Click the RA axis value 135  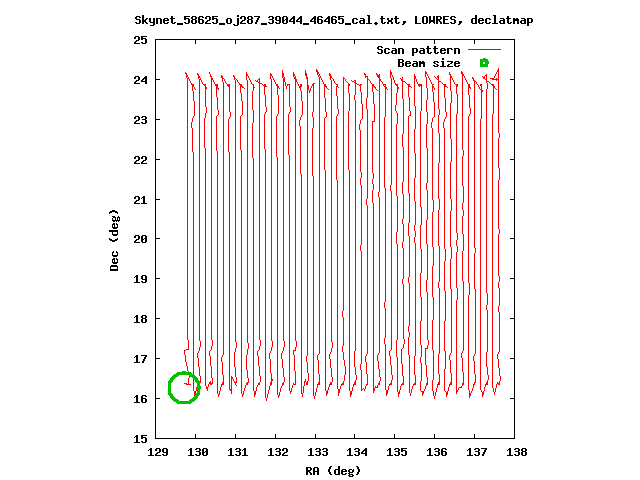[397, 452]
